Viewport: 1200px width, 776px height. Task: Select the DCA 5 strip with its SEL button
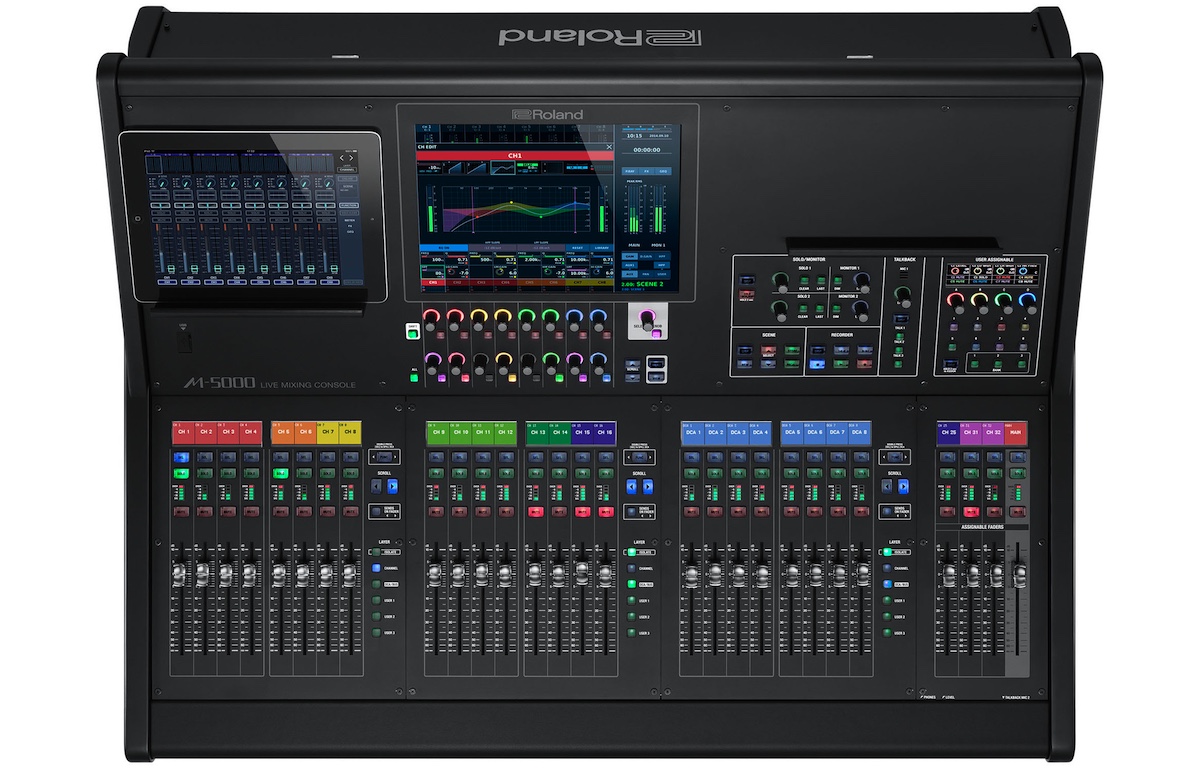pos(792,458)
